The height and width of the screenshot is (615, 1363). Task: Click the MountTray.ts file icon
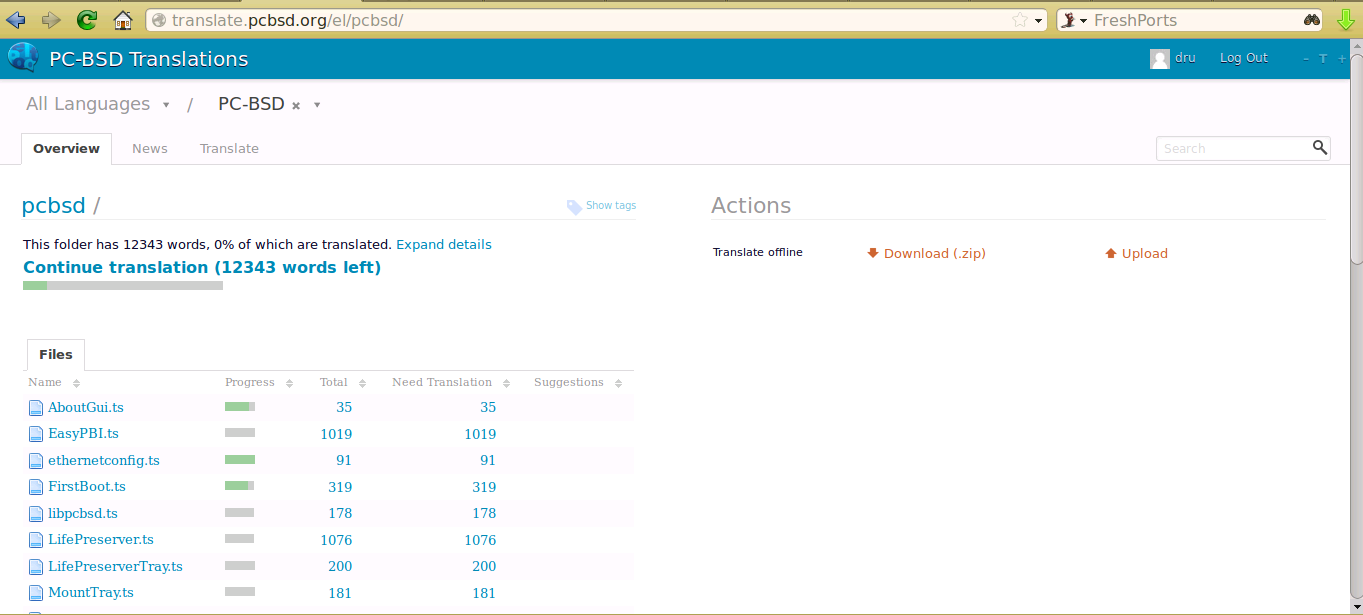[x=36, y=593]
